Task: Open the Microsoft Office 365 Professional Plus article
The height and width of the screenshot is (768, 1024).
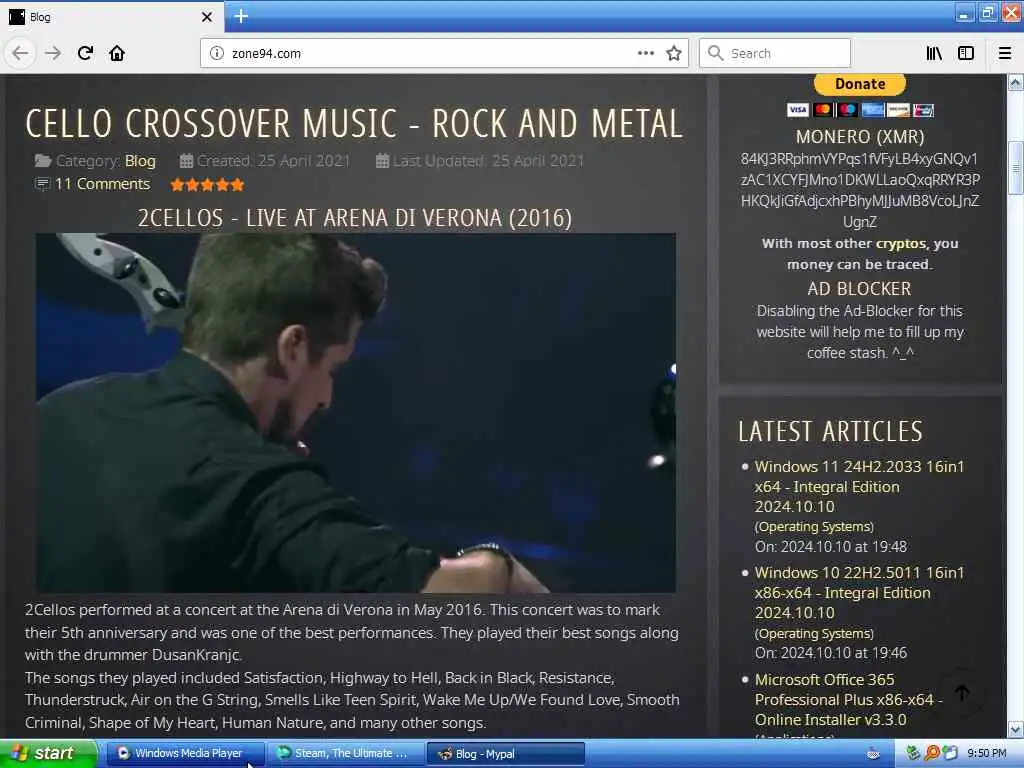Action: (x=848, y=699)
